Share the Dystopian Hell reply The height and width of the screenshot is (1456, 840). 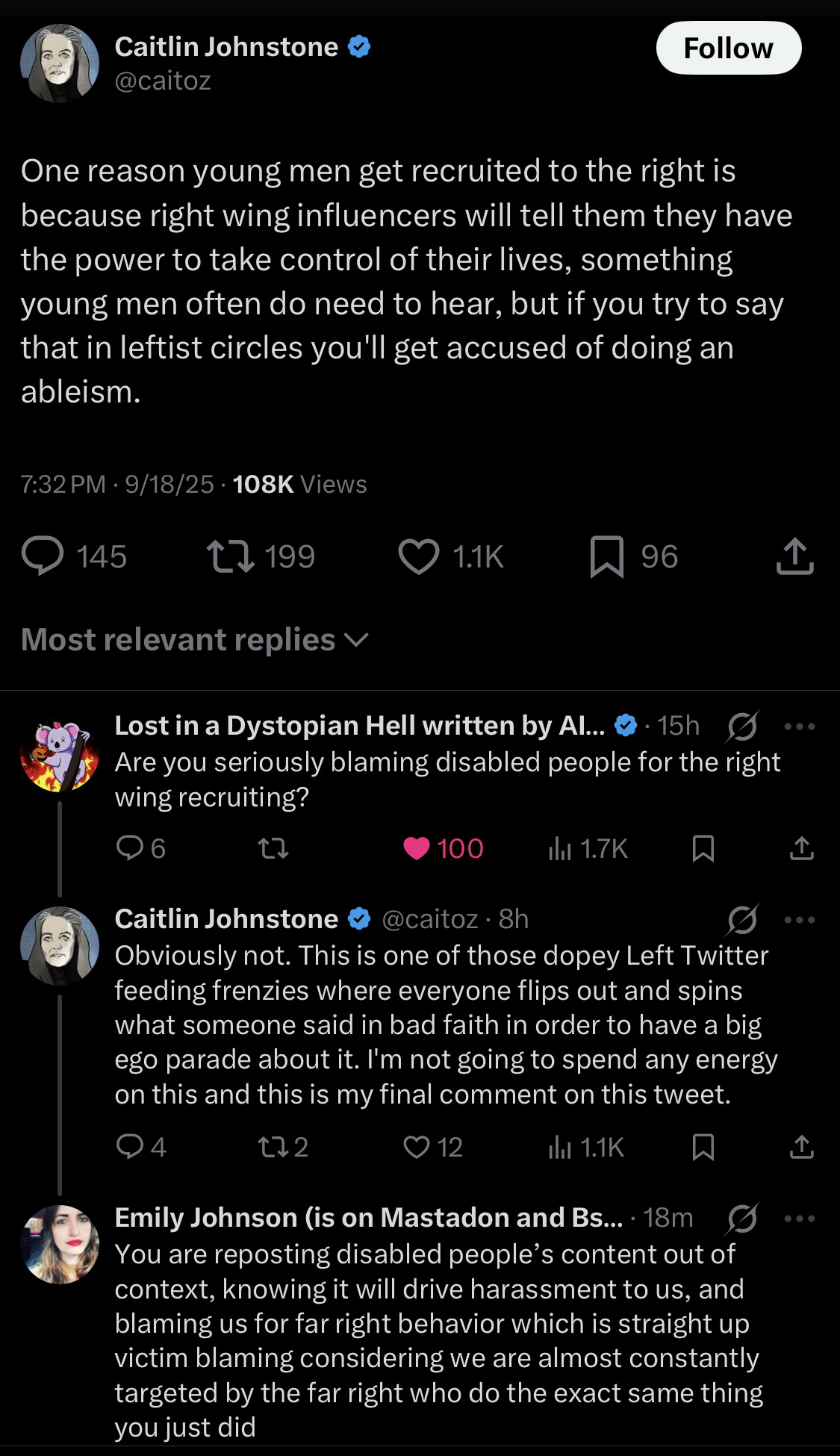click(801, 849)
